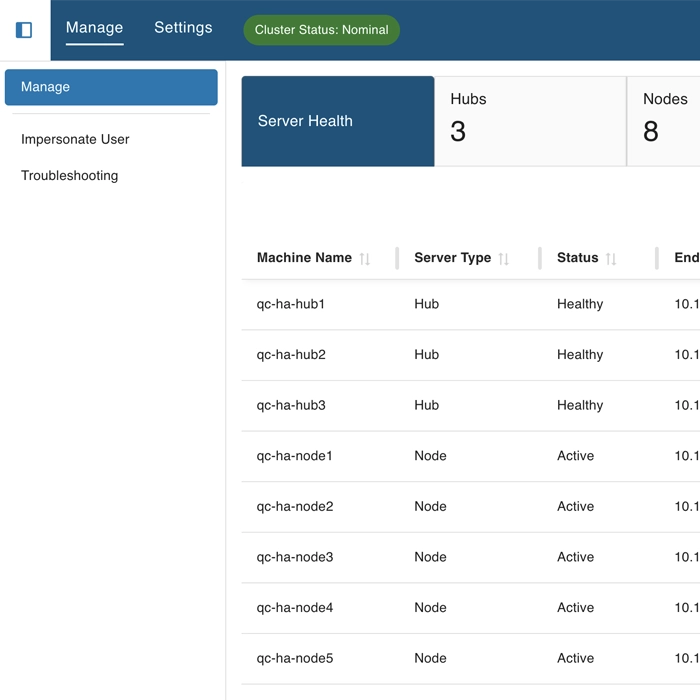Click Healthy status for qc-ha-hub1

pyautogui.click(x=580, y=304)
